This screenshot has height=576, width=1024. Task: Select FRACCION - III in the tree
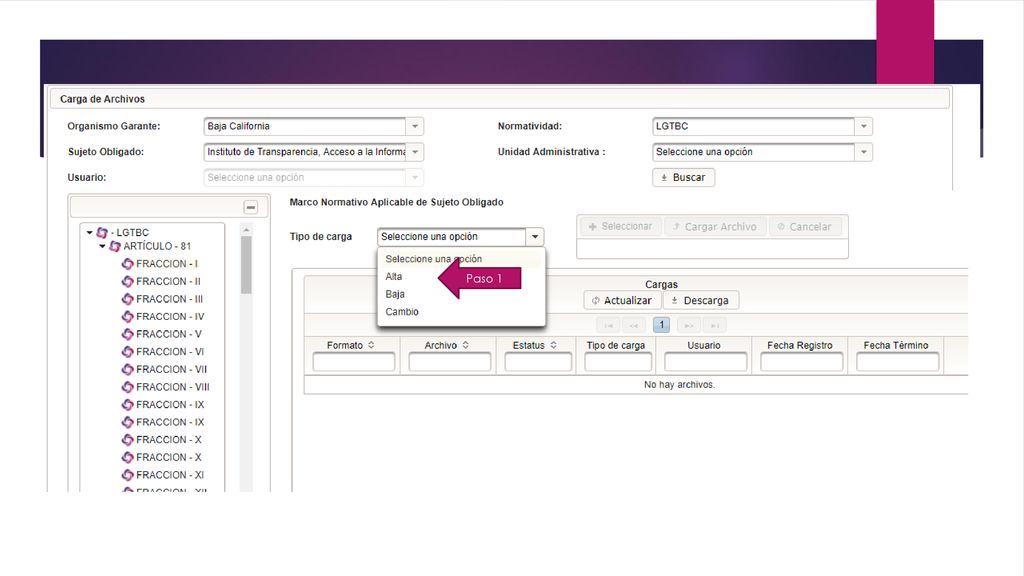170,299
